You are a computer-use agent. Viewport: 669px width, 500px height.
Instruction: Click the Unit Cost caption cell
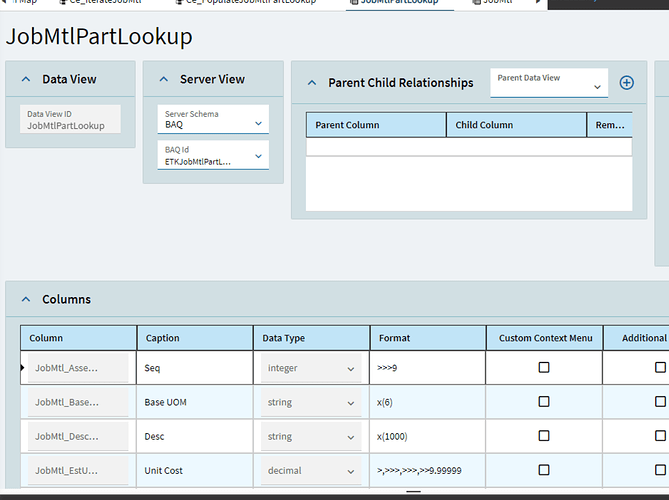click(193, 470)
